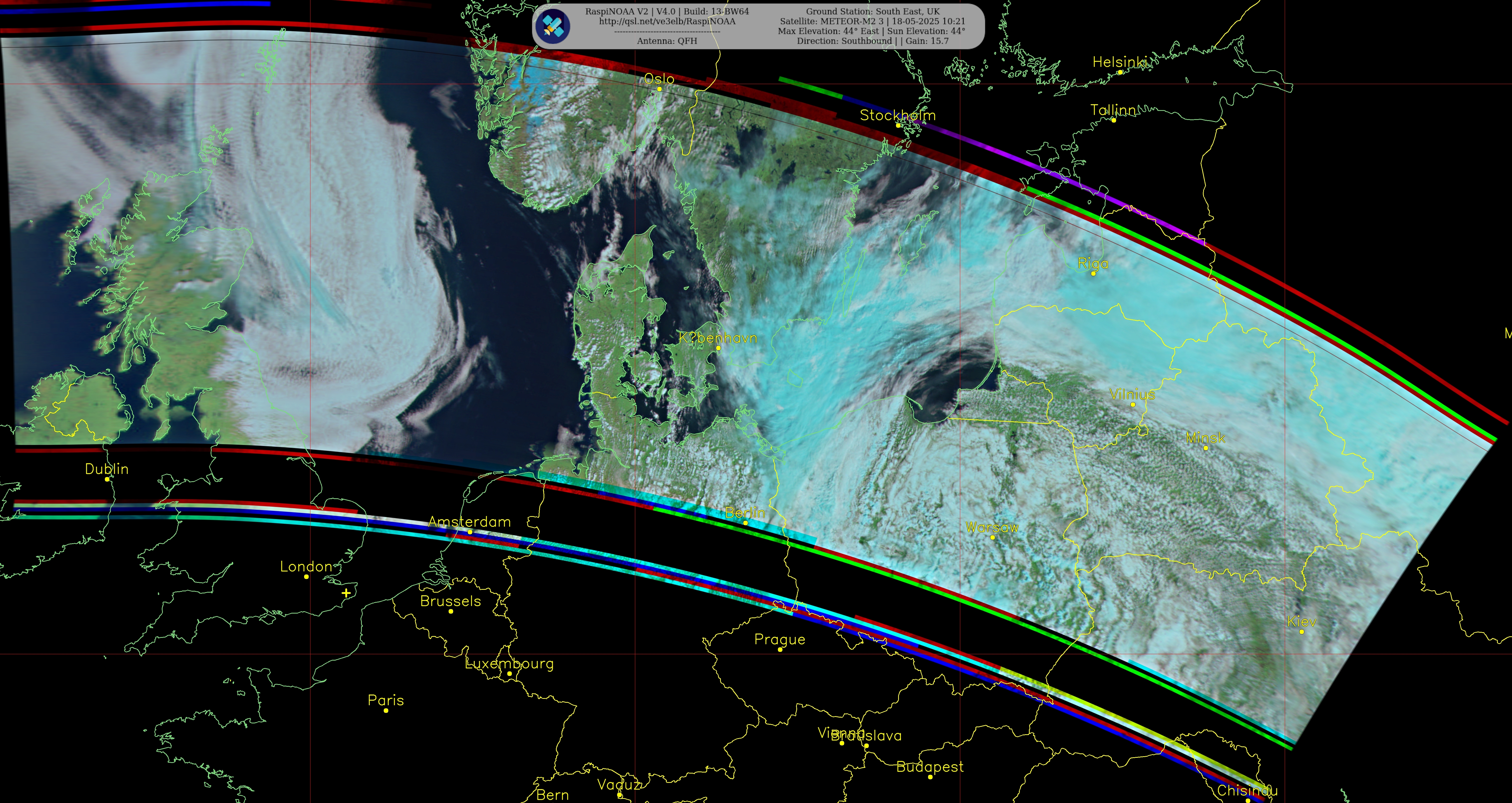Click the Oslo city label
Image resolution: width=1512 pixels, height=803 pixels.
point(659,79)
